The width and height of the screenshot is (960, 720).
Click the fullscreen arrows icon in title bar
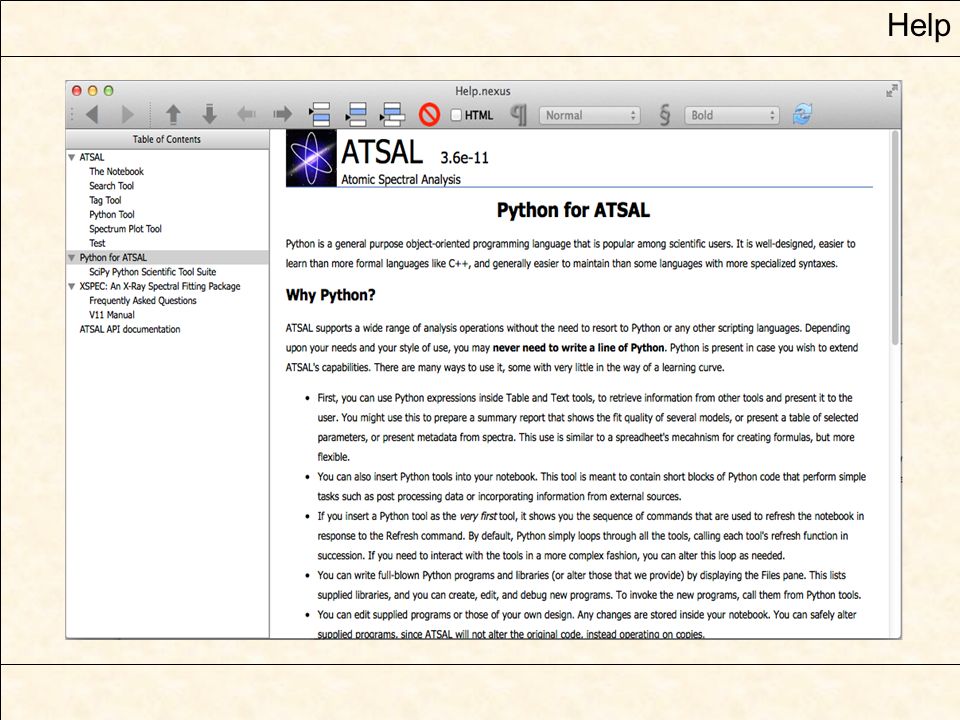tap(891, 91)
